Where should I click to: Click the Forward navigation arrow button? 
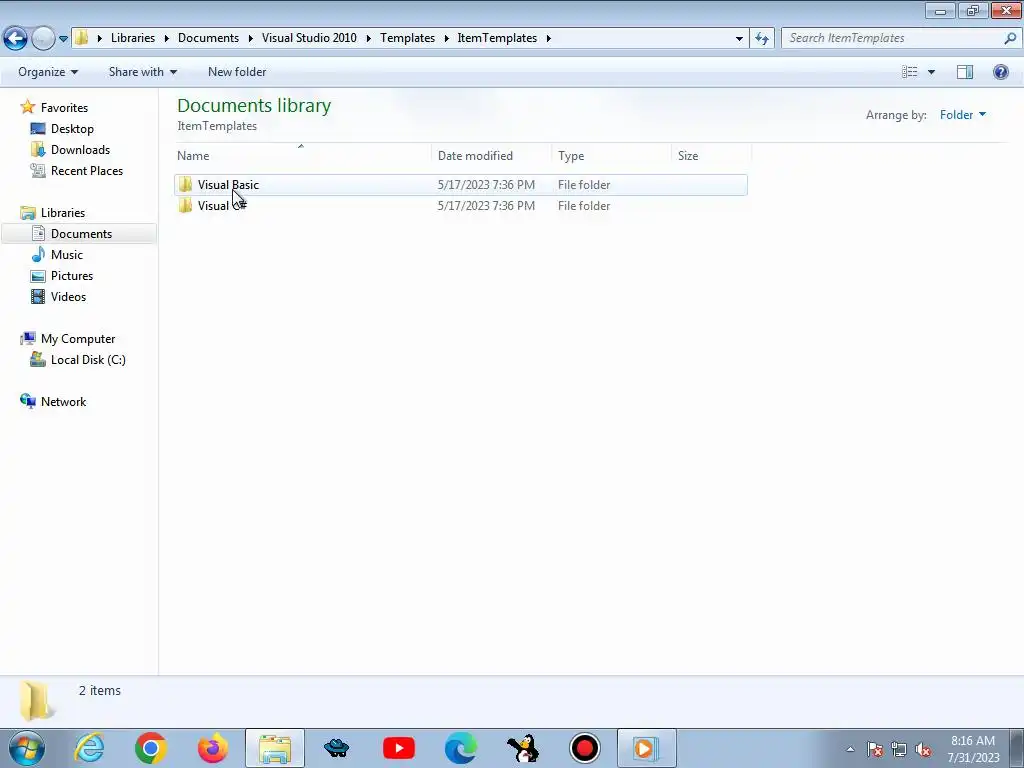tap(43, 39)
